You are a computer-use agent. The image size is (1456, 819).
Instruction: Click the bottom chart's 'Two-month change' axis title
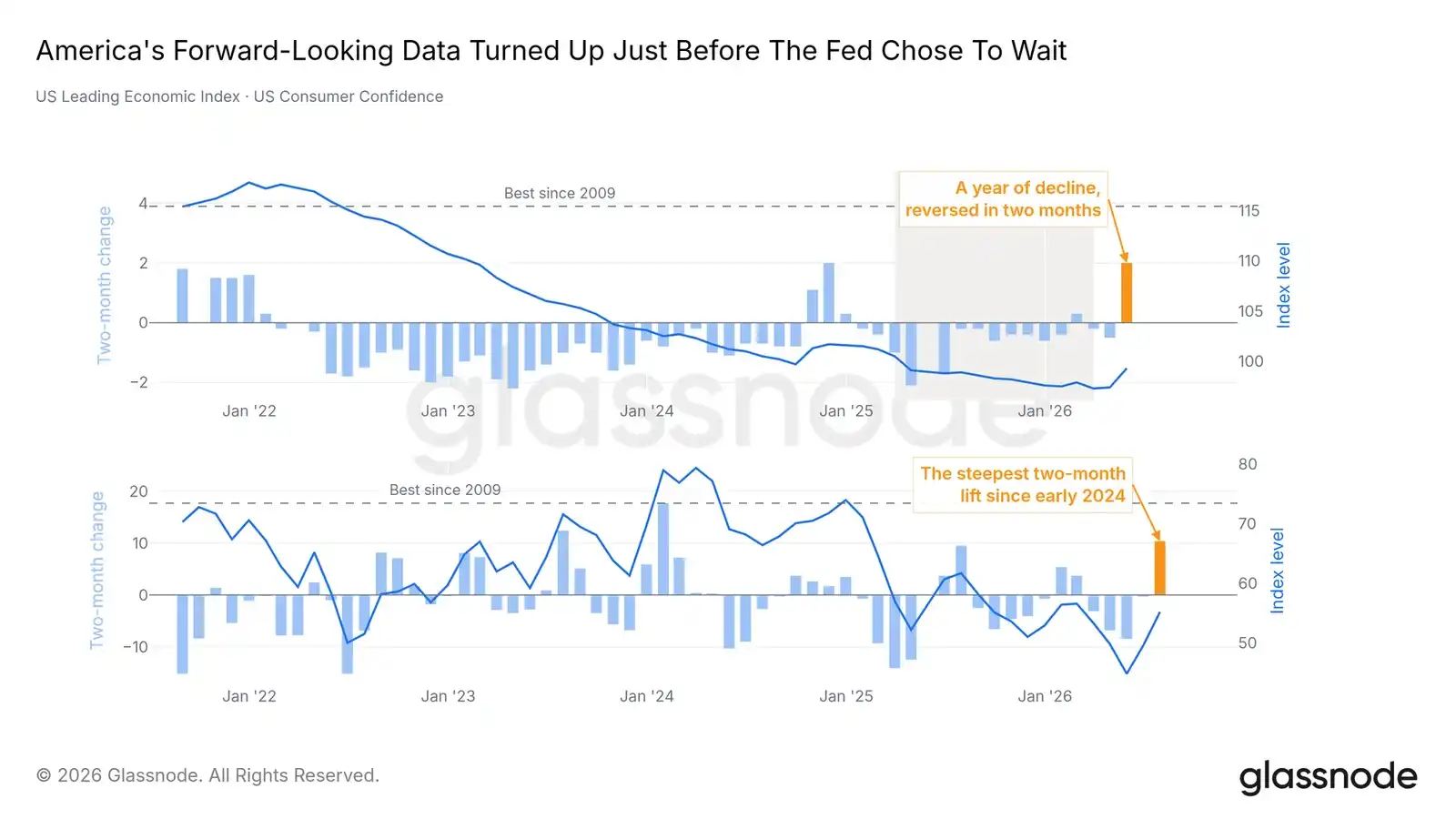(96, 571)
